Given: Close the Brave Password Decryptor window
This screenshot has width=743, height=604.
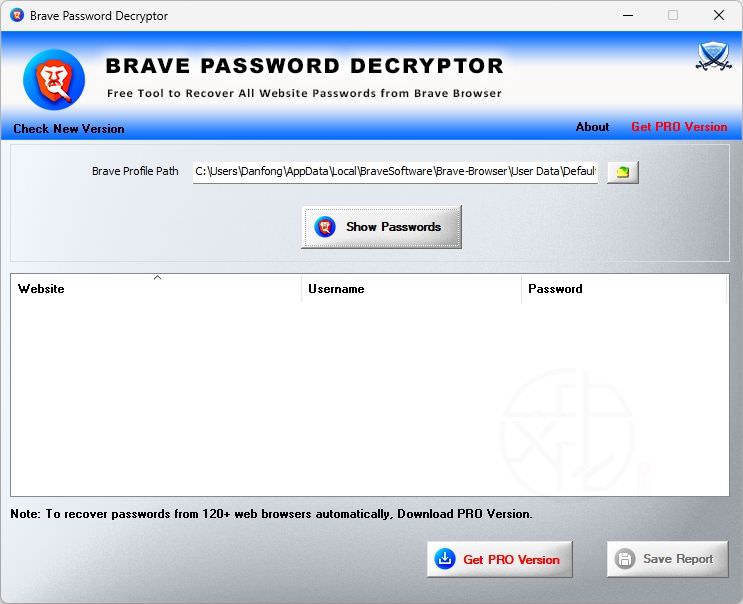Looking at the screenshot, I should click(719, 15).
